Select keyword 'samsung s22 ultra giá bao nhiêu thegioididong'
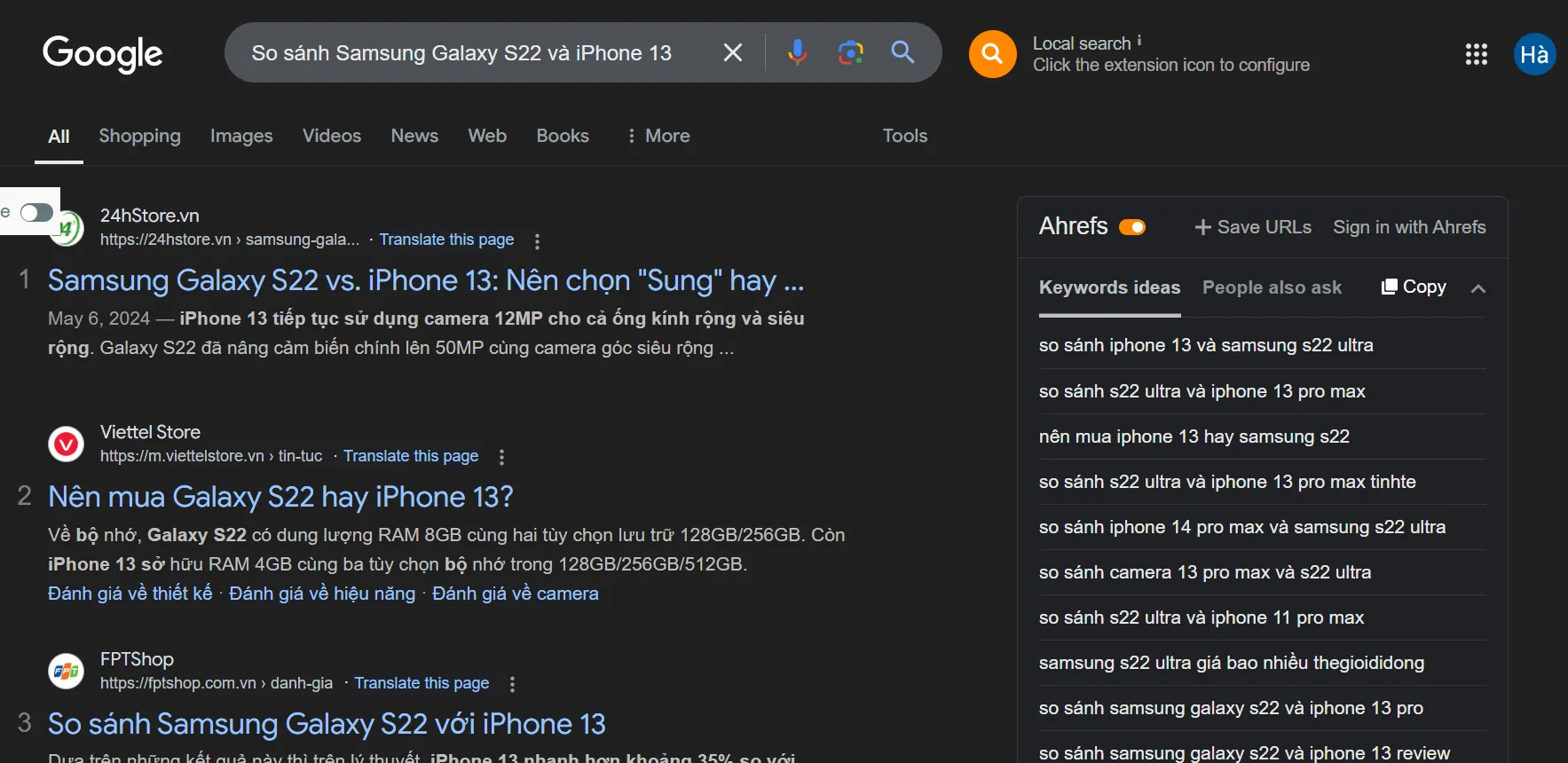The image size is (1568, 763). (x=1232, y=663)
